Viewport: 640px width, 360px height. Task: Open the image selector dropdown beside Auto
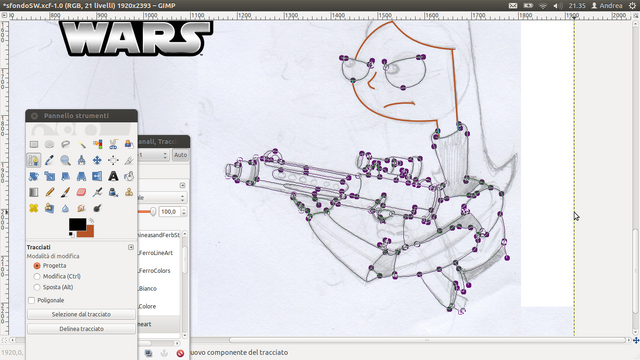tap(154, 155)
